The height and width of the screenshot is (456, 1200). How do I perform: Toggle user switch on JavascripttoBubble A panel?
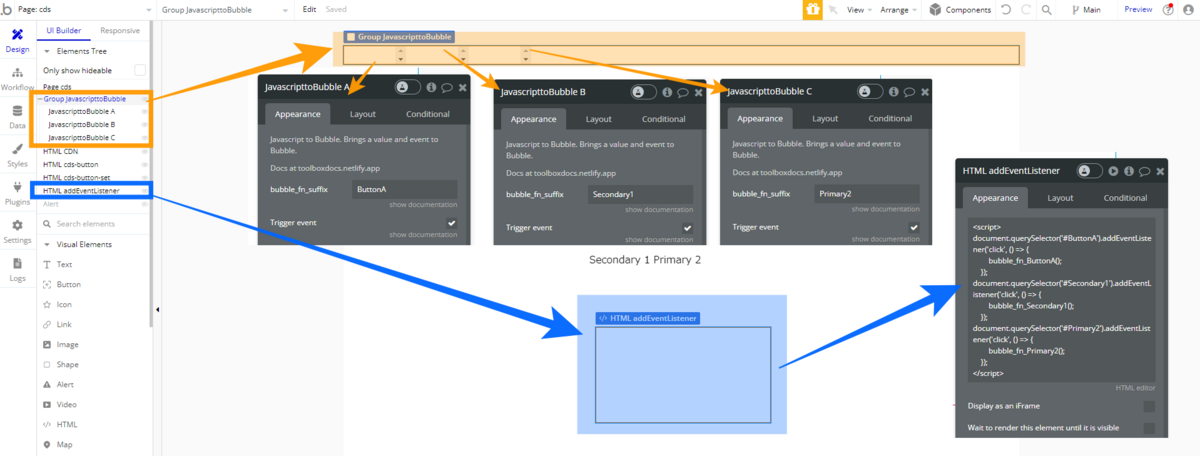407,87
